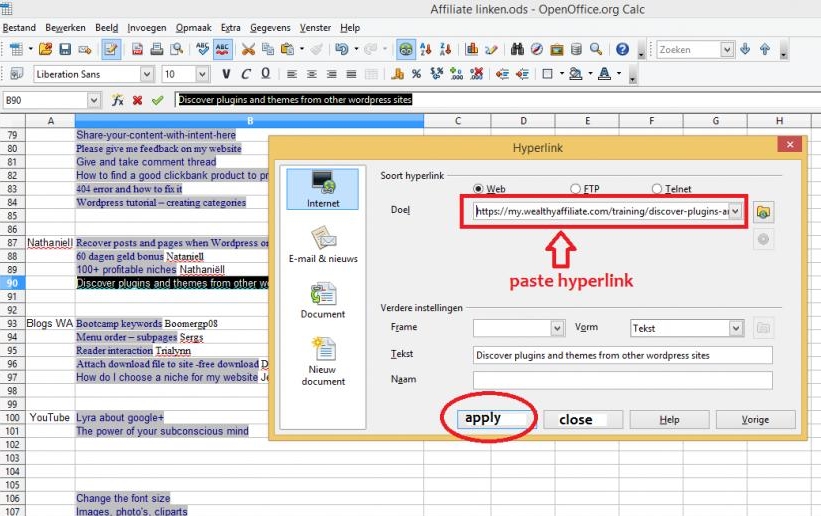Expand the Doel URL dropdown arrow
The image size is (821, 516).
click(x=735, y=211)
